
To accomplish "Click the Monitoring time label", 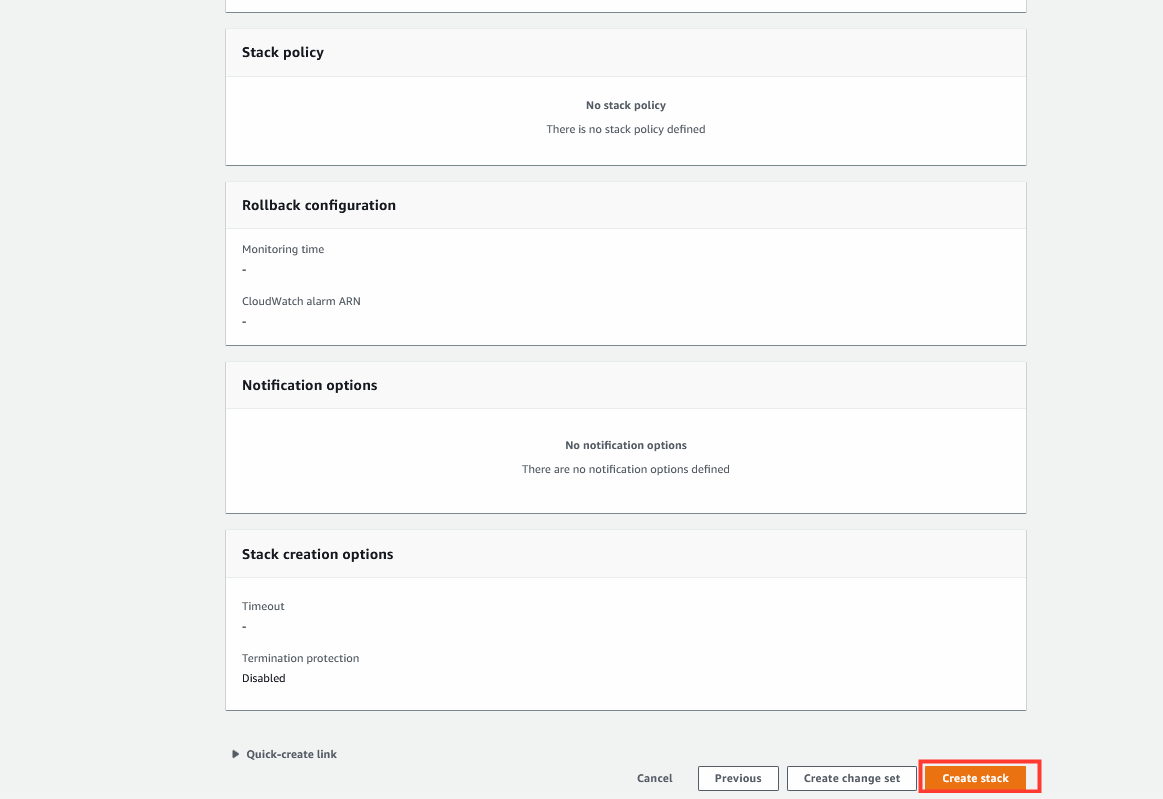I will pyautogui.click(x=283, y=249).
